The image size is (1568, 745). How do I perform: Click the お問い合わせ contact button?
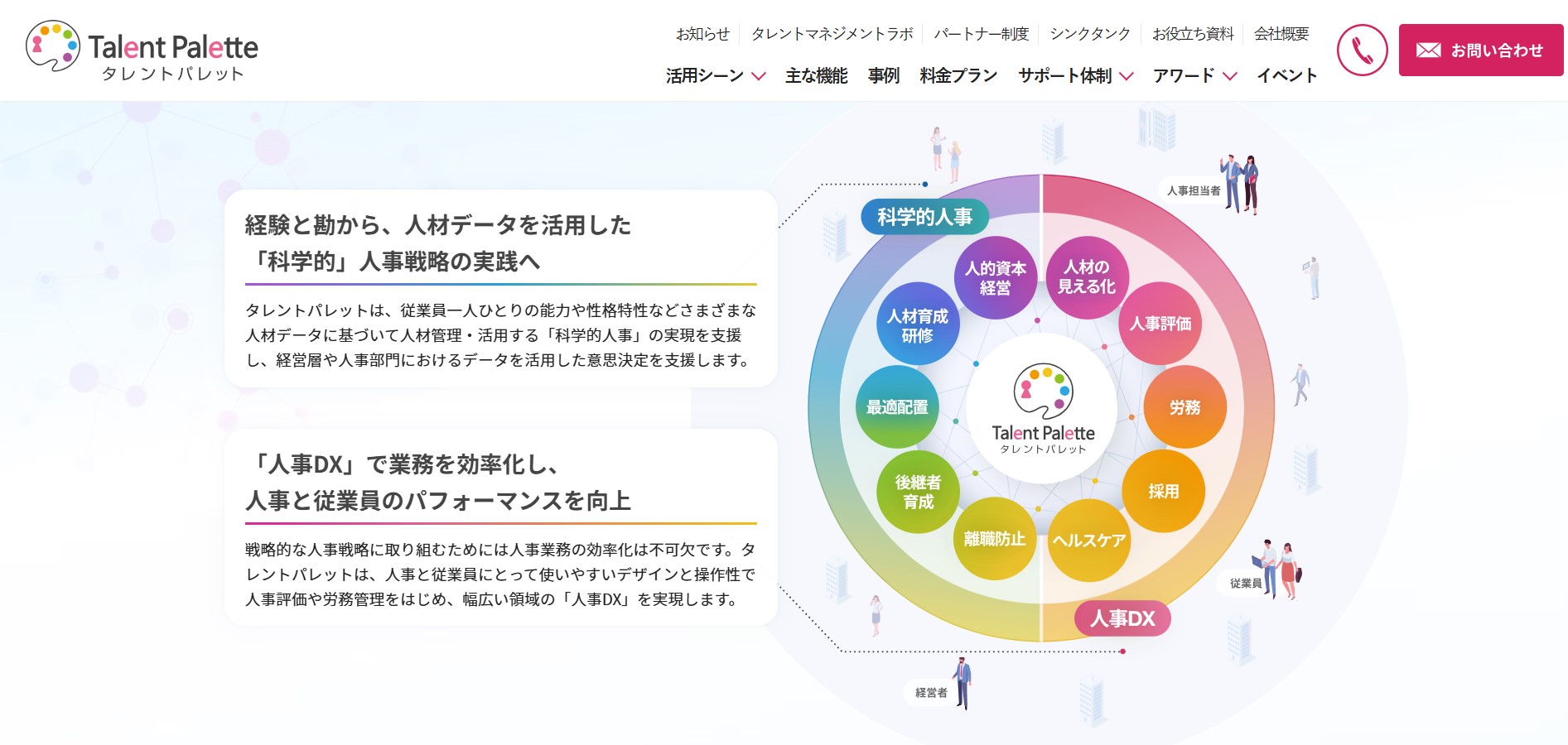coord(1481,50)
